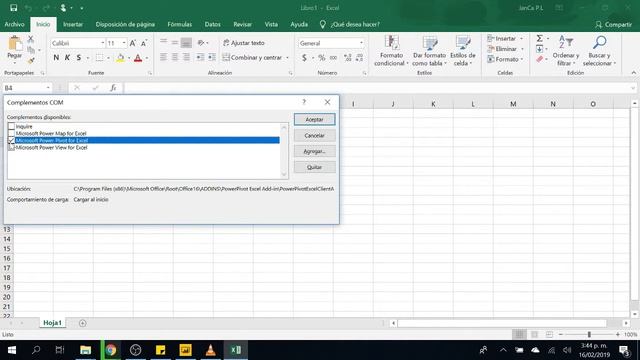The width and height of the screenshot is (640, 360).
Task: Uncheck Microsoft Power Pivot for Excel checkbox
Action: tap(11, 140)
